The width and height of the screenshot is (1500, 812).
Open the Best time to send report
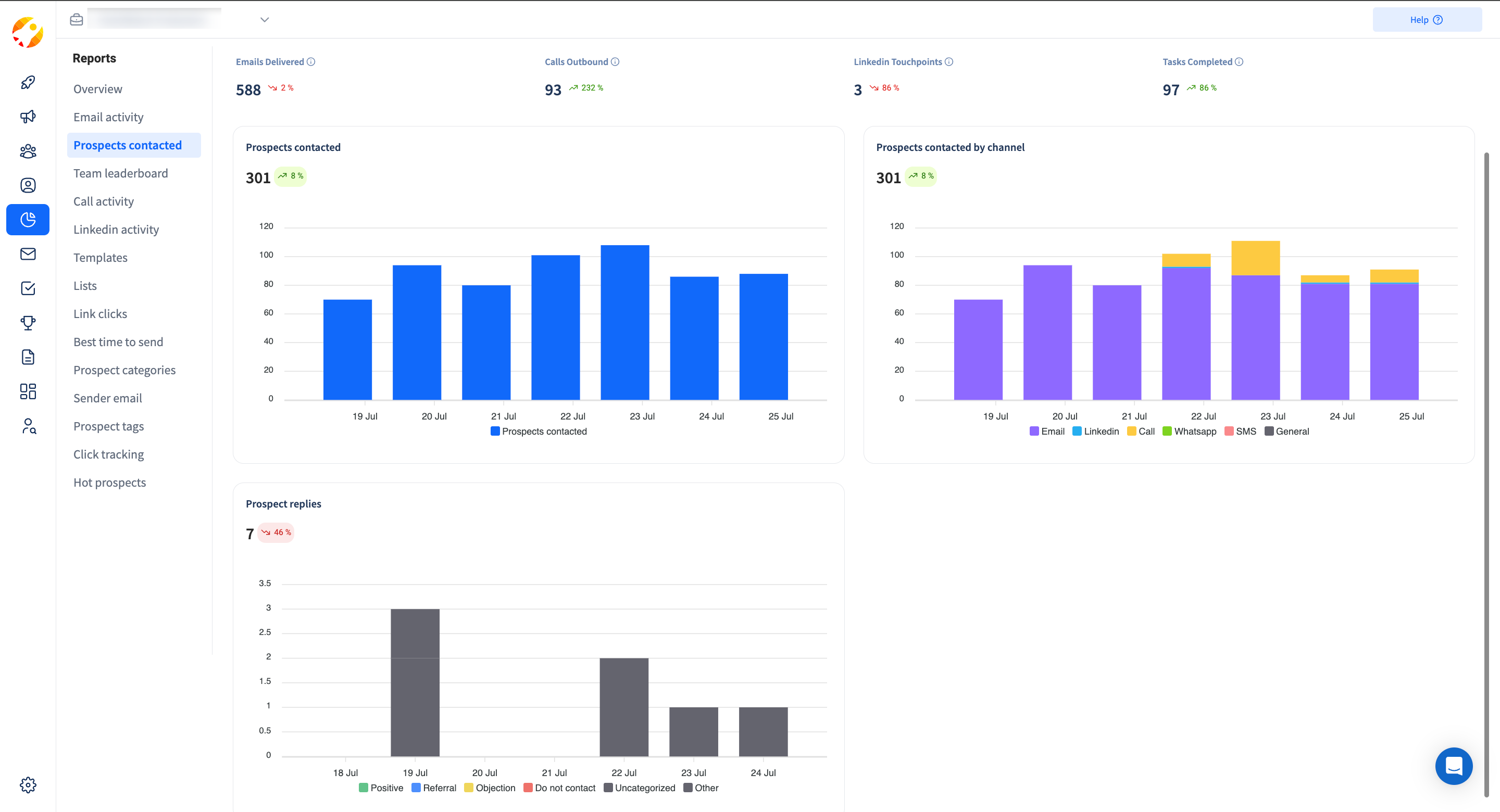click(x=118, y=342)
